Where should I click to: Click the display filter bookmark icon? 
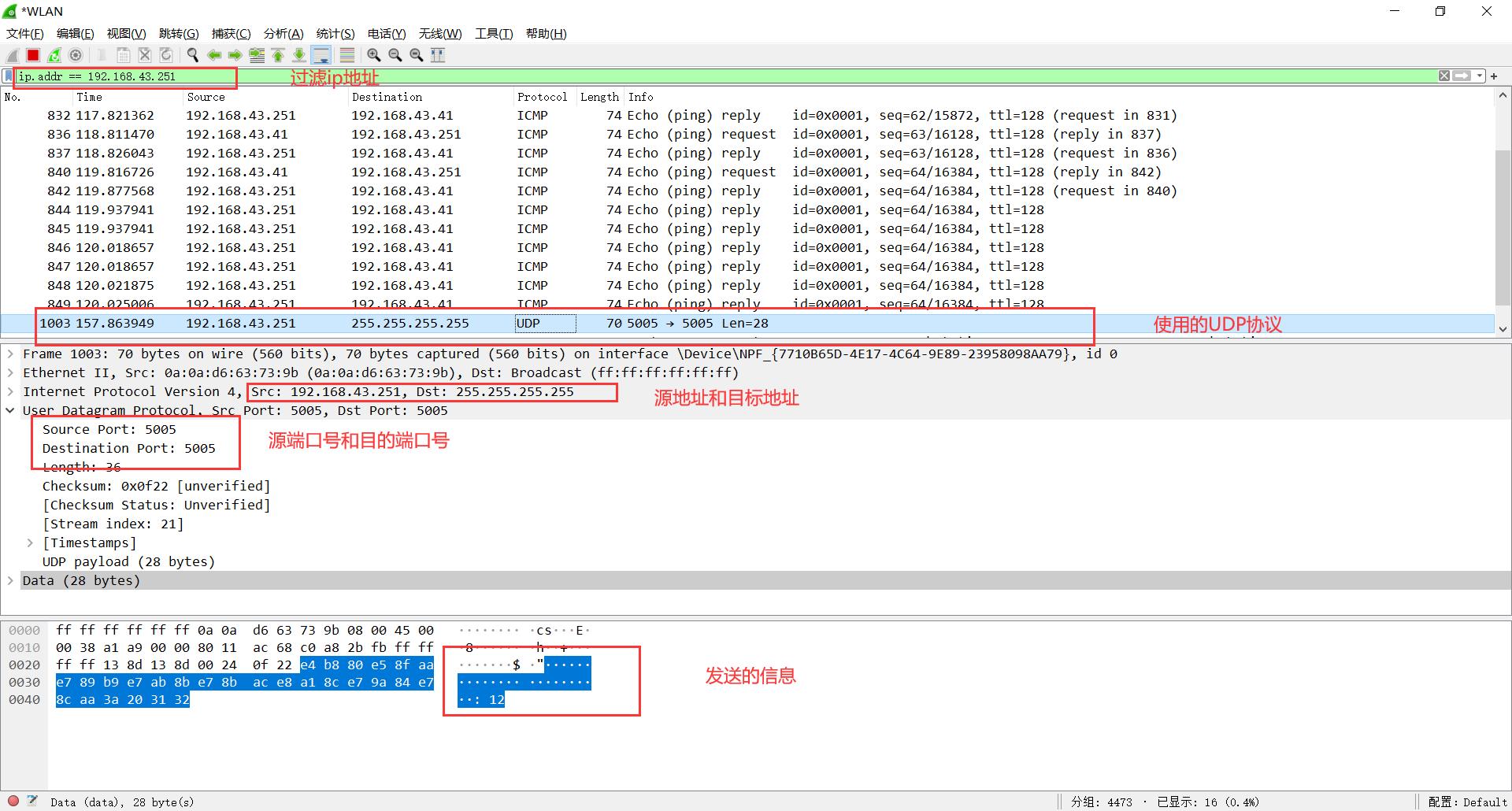8,76
